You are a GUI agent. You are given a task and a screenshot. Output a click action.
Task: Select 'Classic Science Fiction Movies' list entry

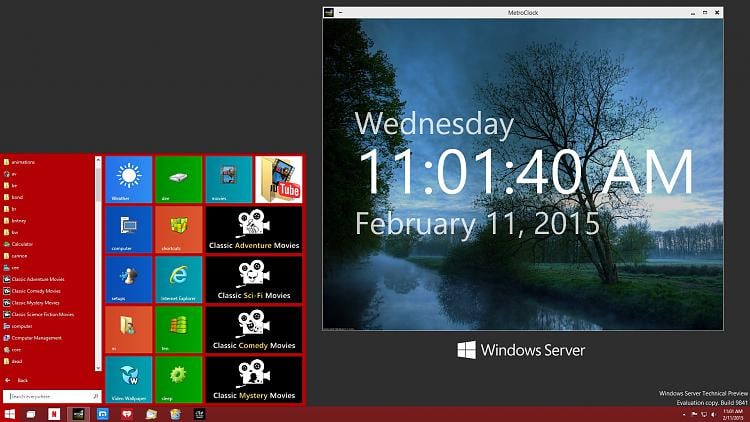point(38,314)
